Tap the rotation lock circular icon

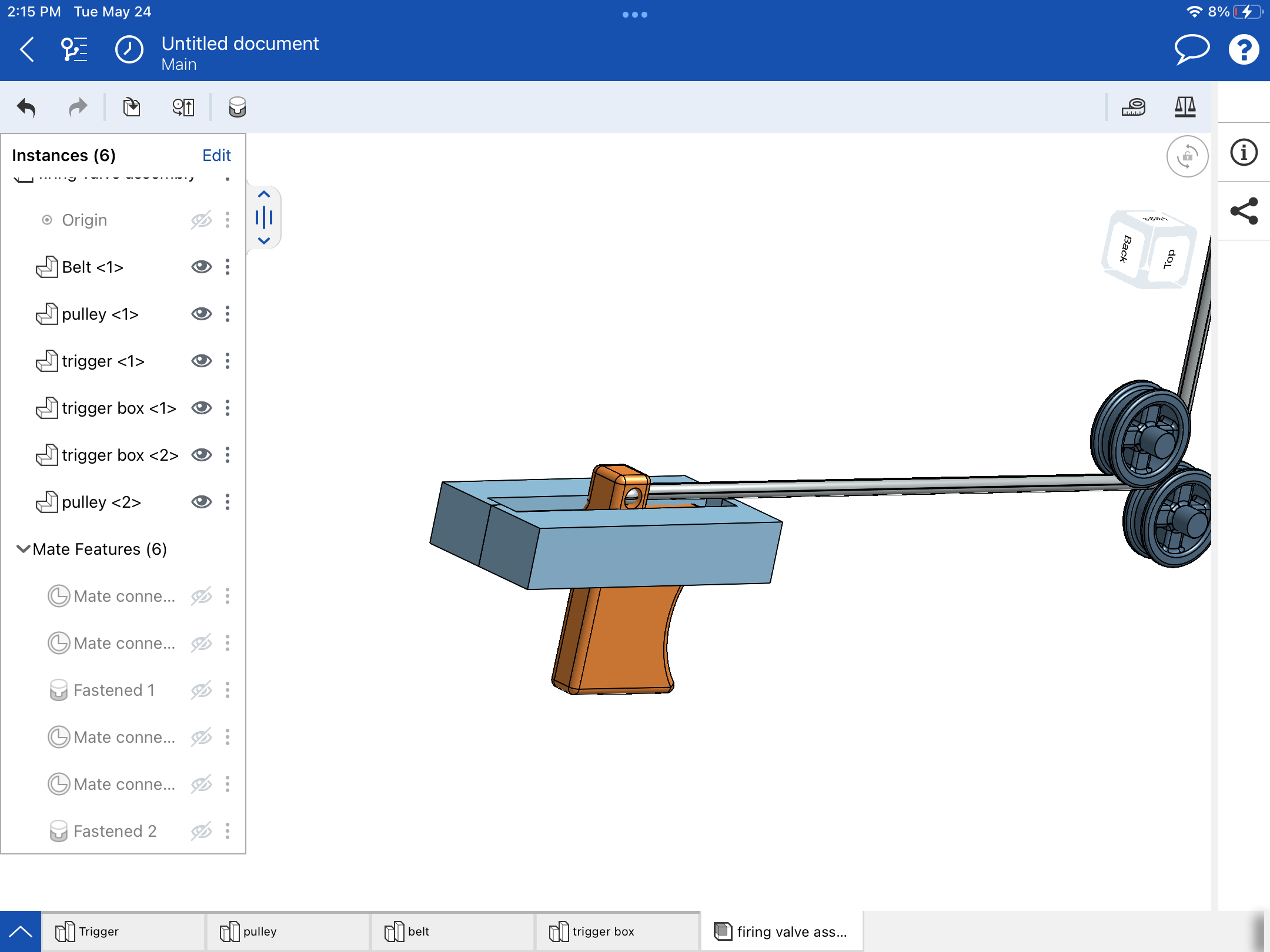pos(1187,156)
